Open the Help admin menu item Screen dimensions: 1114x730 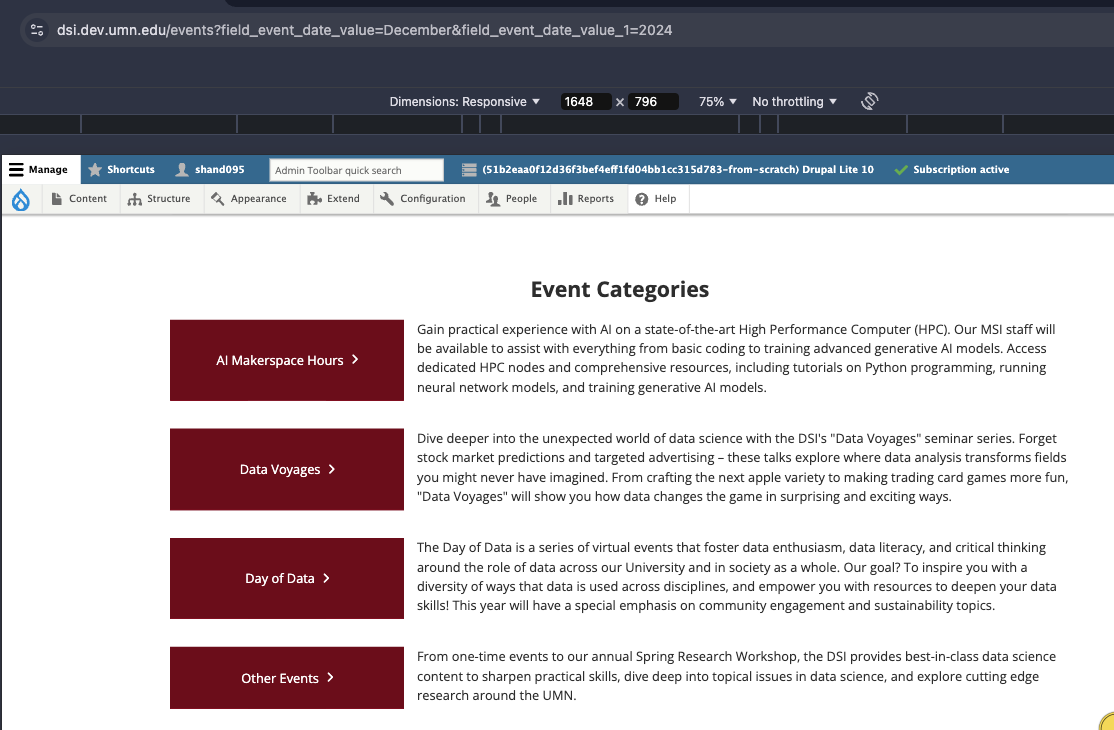pyautogui.click(x=656, y=199)
